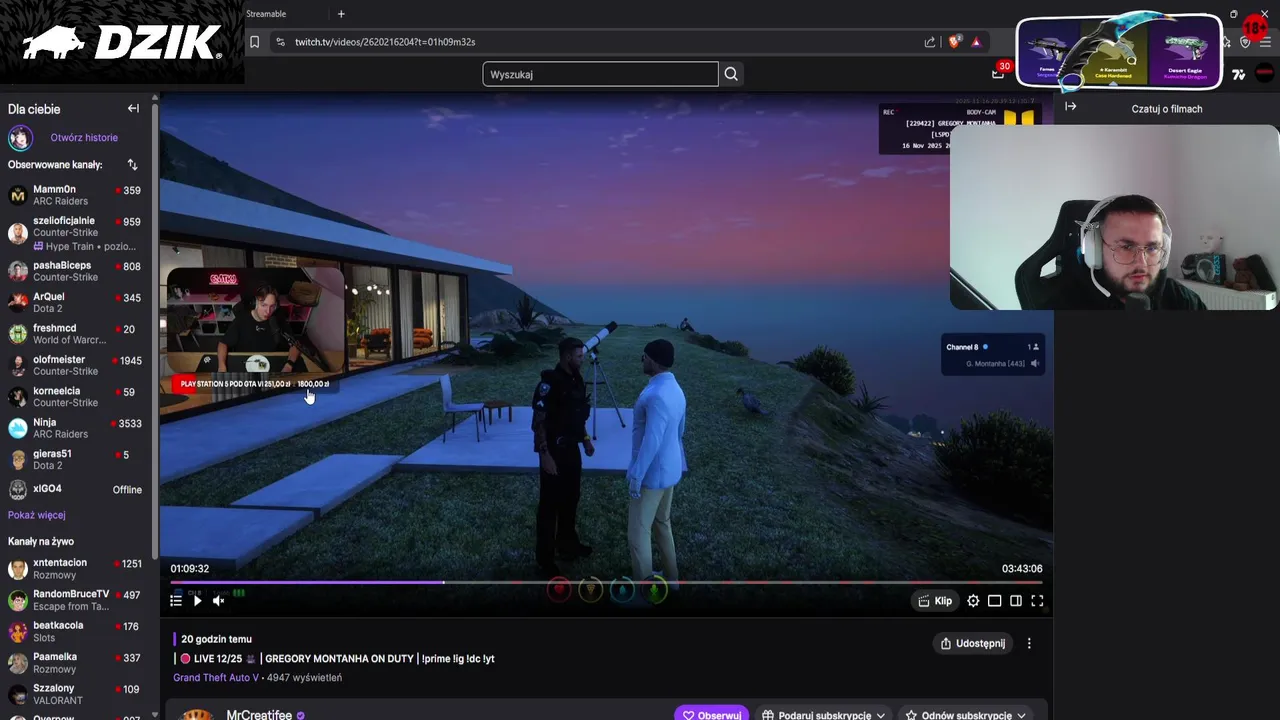
Task: Open the olofmeister channel
Action: (x=75, y=365)
